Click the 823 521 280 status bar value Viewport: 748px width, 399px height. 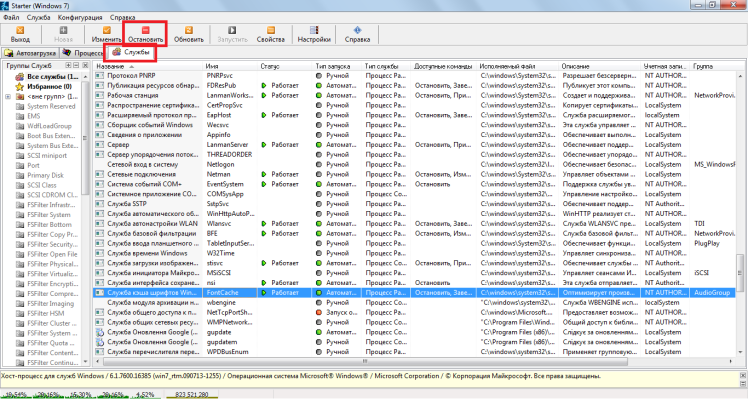pos(192,395)
